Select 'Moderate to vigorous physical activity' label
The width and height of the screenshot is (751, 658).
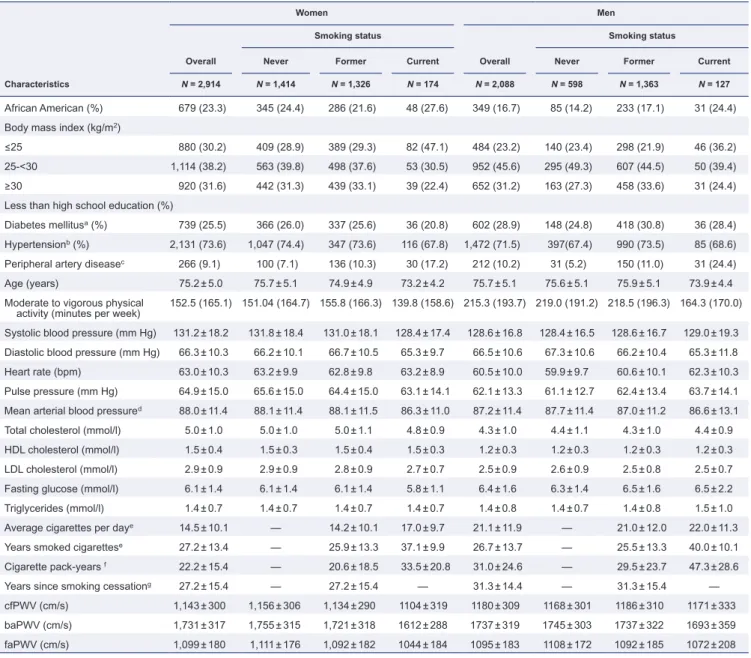pos(74,308)
